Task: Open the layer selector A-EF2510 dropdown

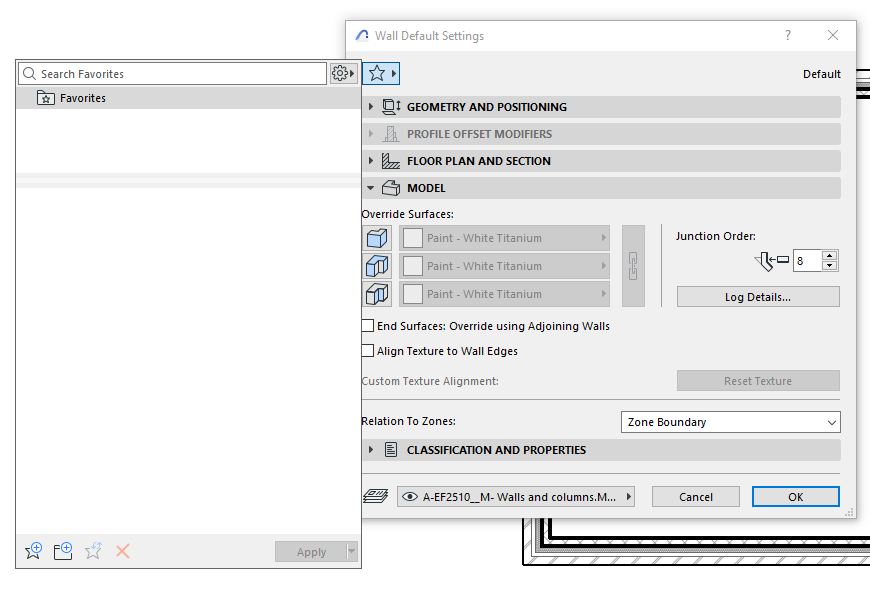Action: coord(515,496)
